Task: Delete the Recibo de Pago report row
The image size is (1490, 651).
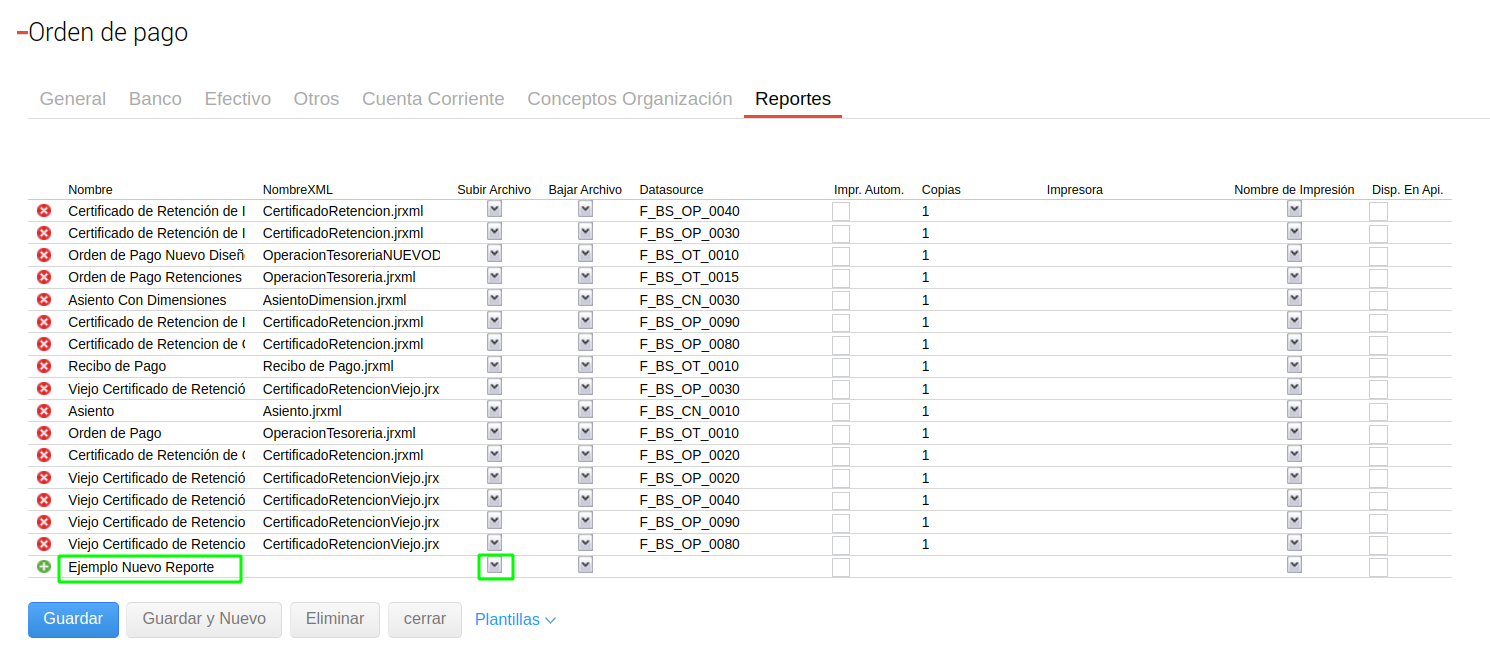Action: tap(44, 366)
